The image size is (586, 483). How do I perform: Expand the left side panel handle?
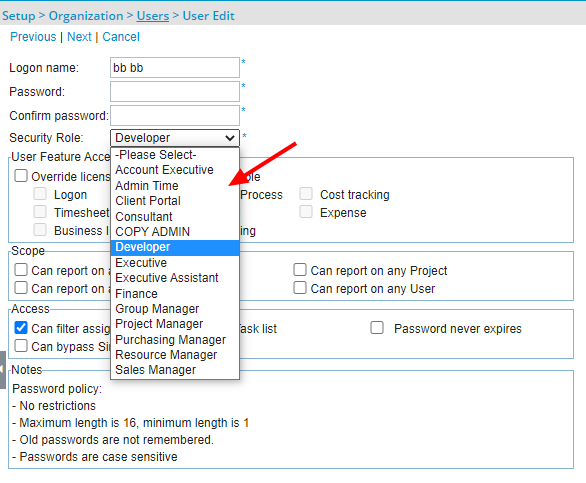2,370
